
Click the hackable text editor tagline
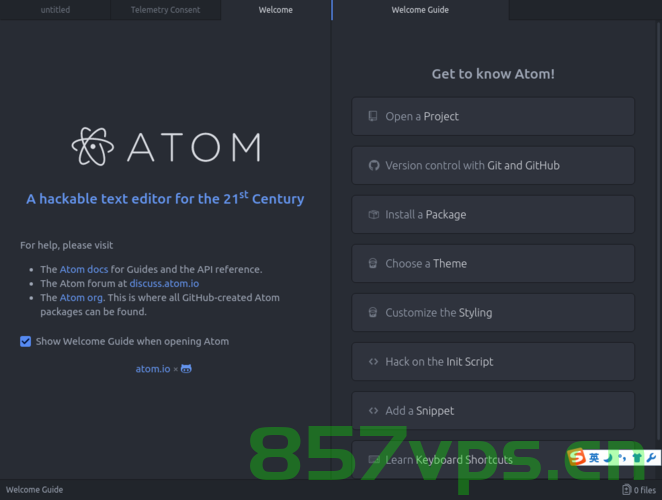tap(165, 198)
